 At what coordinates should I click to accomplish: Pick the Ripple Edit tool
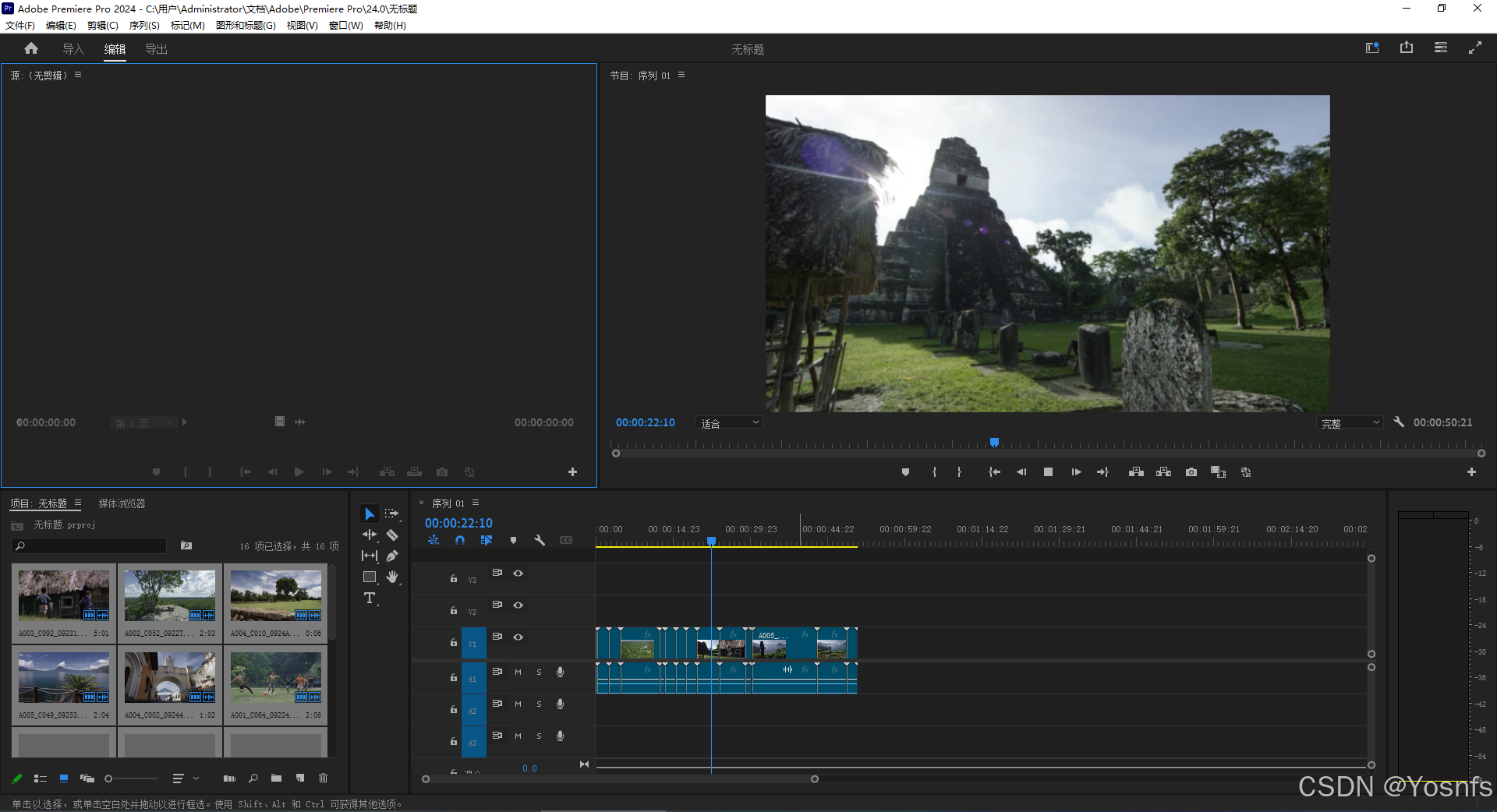tap(370, 535)
